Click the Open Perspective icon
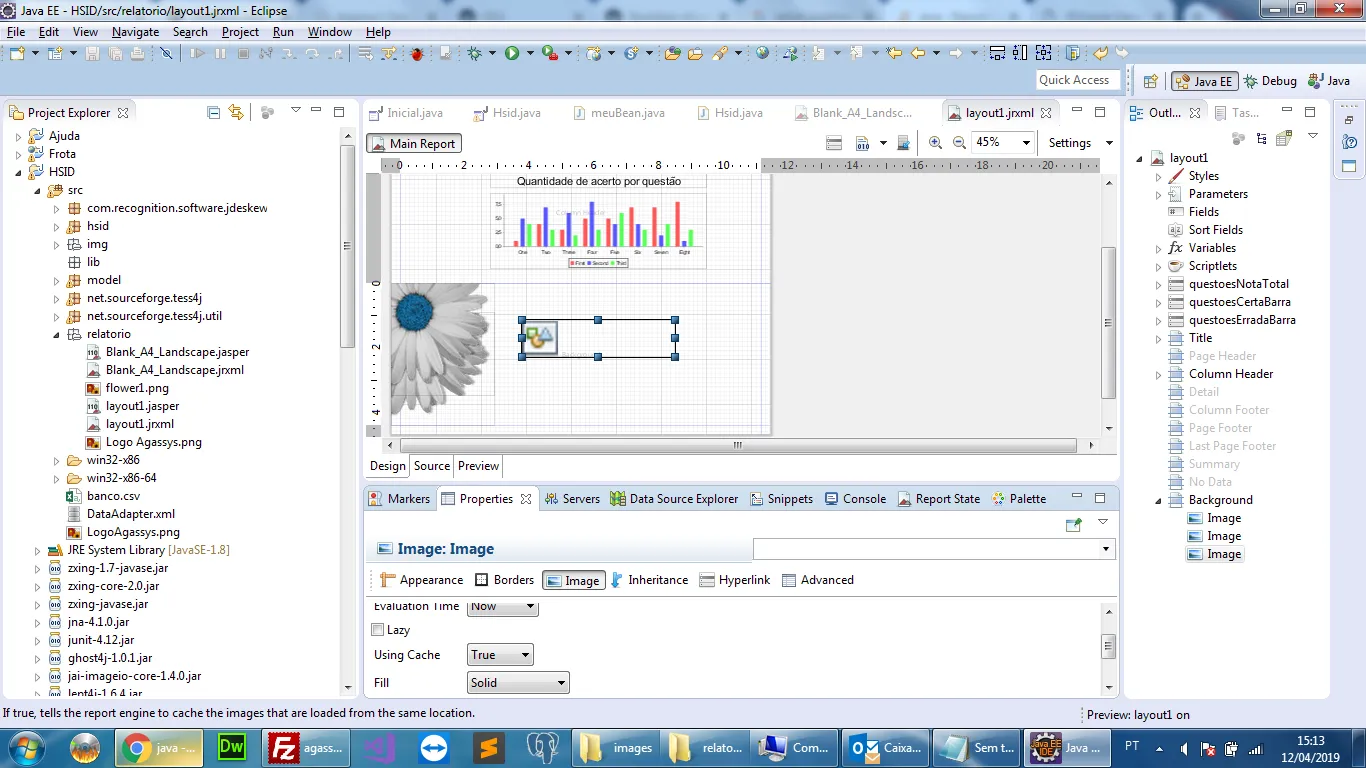The height and width of the screenshot is (768, 1366). tap(1150, 81)
